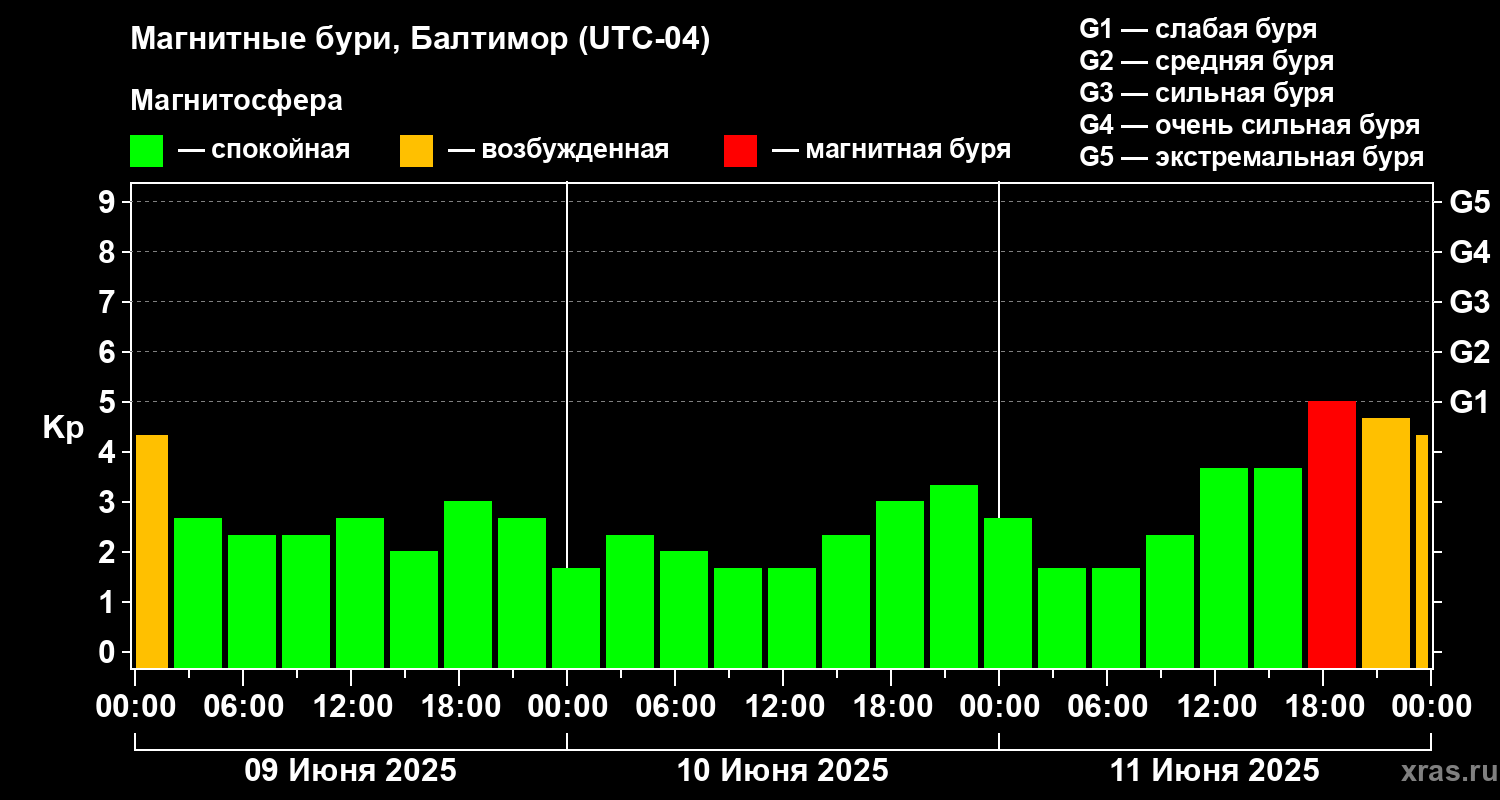Screen dimensions: 1500x800
Task: Click the G3 tick label on right axis
Action: (x=1470, y=302)
